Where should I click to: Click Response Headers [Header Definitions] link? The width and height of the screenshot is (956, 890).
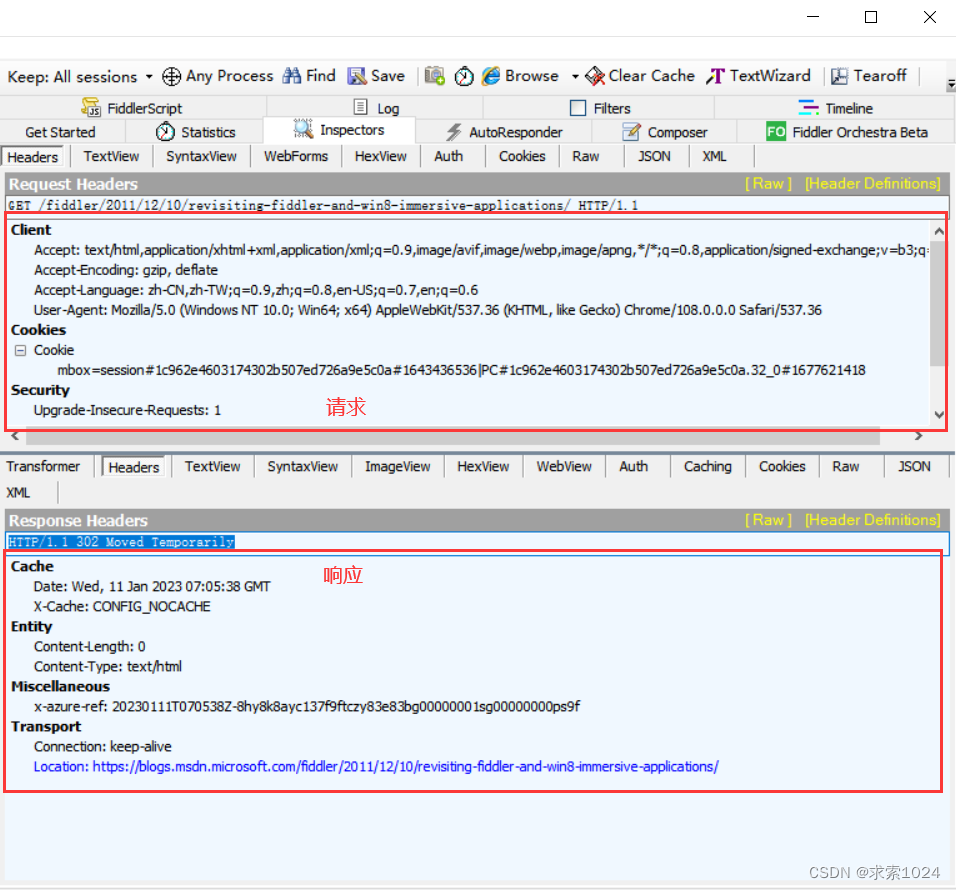(x=872, y=520)
